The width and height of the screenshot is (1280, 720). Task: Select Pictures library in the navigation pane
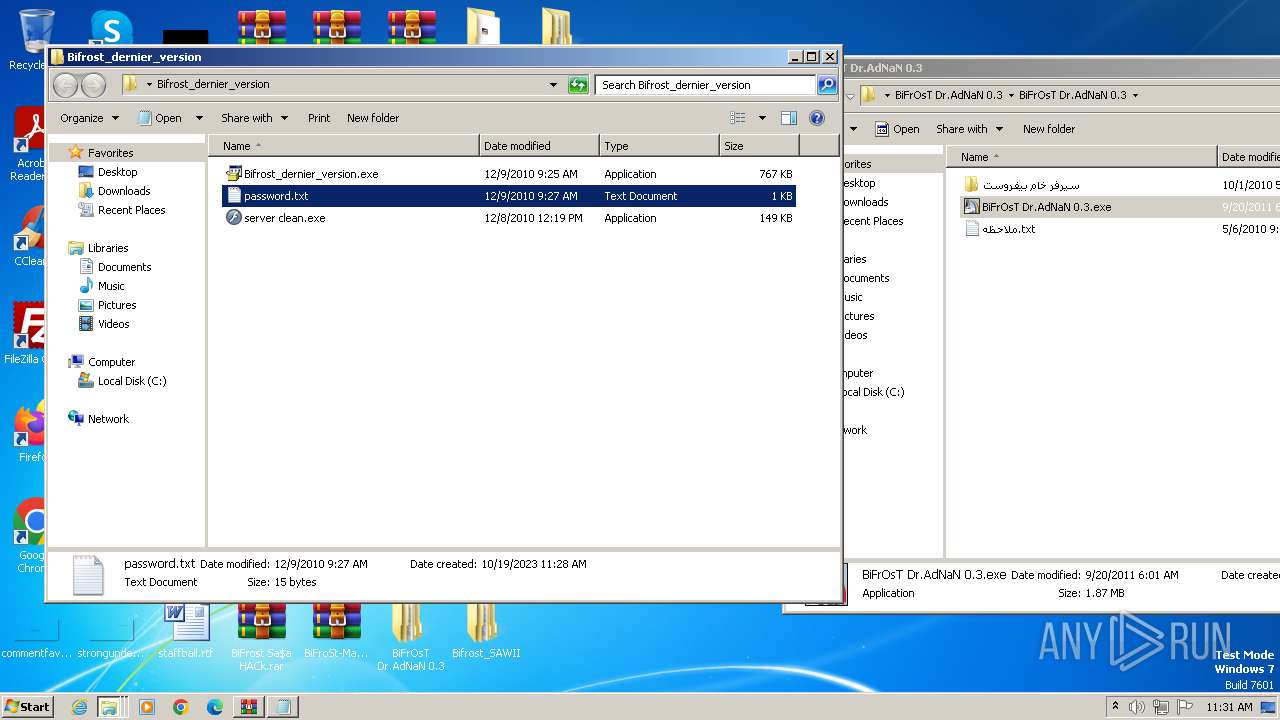(x=116, y=305)
